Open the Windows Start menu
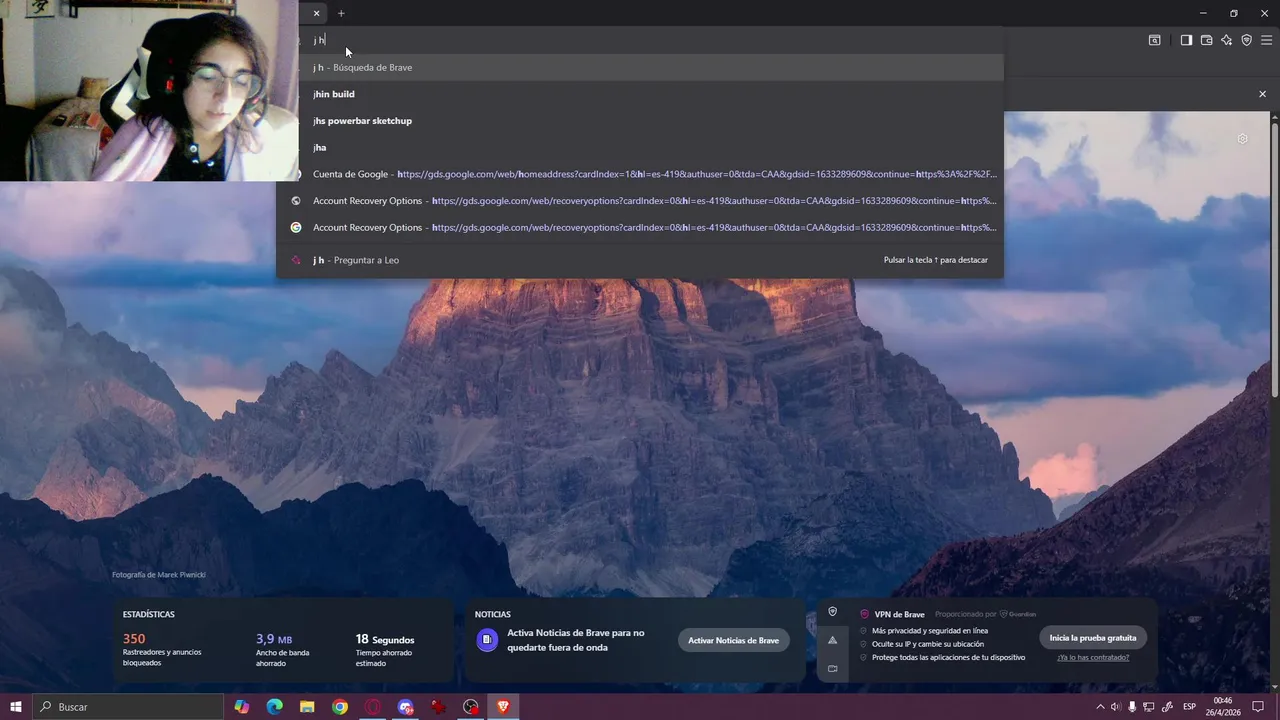 [x=15, y=707]
